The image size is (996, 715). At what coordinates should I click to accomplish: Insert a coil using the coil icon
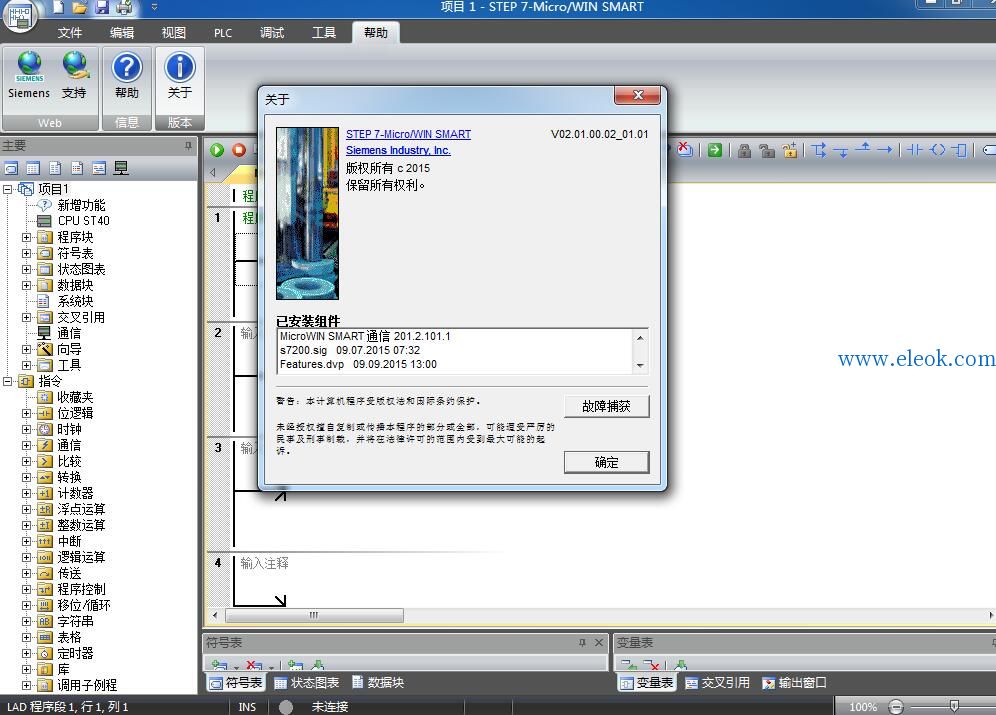click(938, 150)
